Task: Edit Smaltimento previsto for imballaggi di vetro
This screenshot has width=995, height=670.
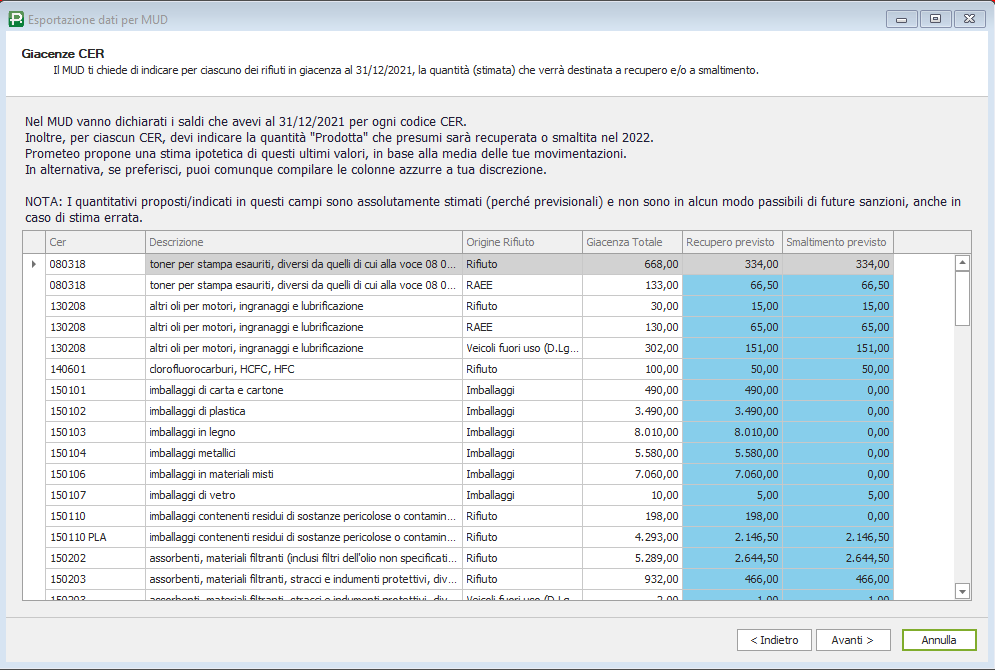Action: [836, 495]
